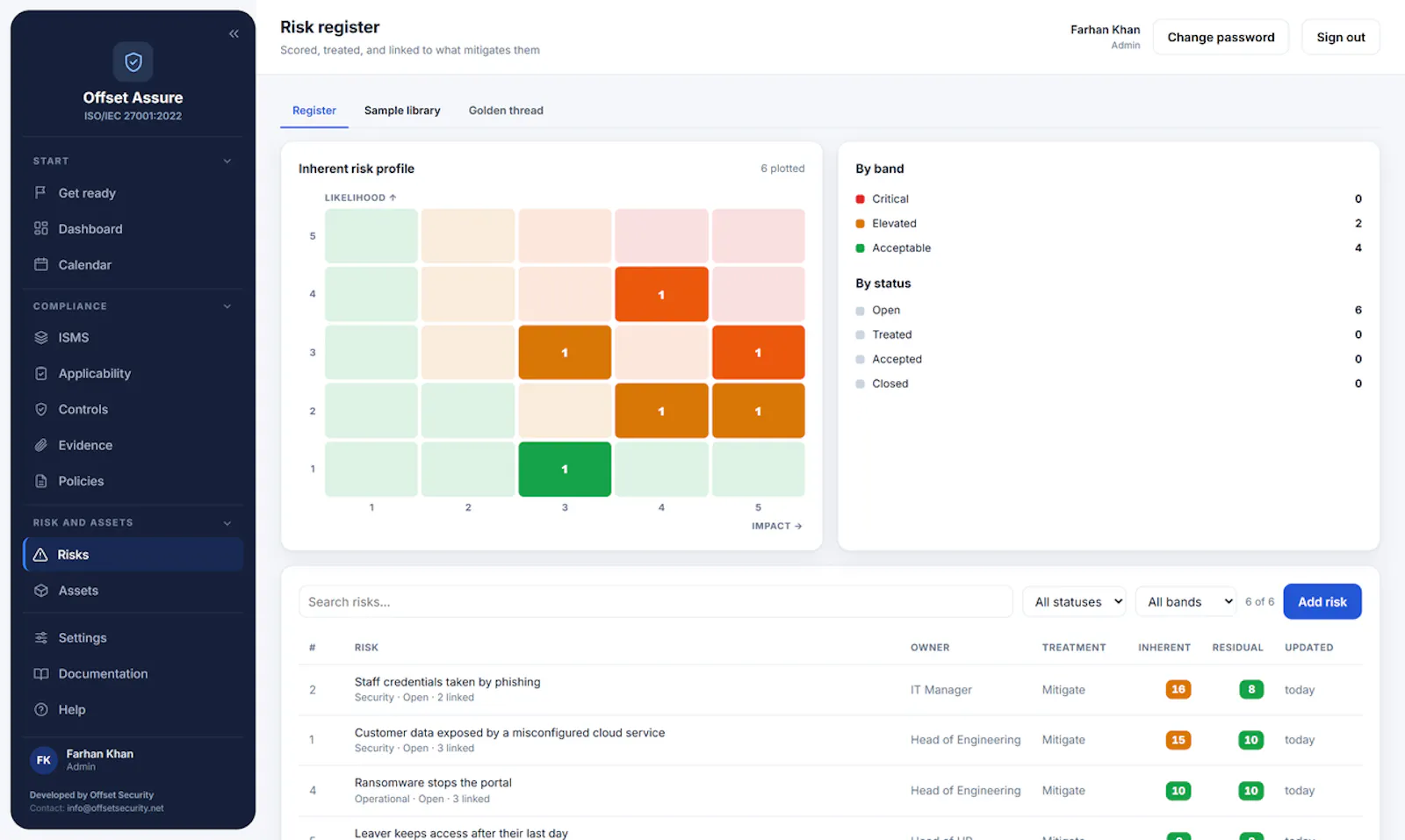Click inherent score 16 badge for phishing risk
This screenshot has width=1405, height=840.
tap(1178, 689)
